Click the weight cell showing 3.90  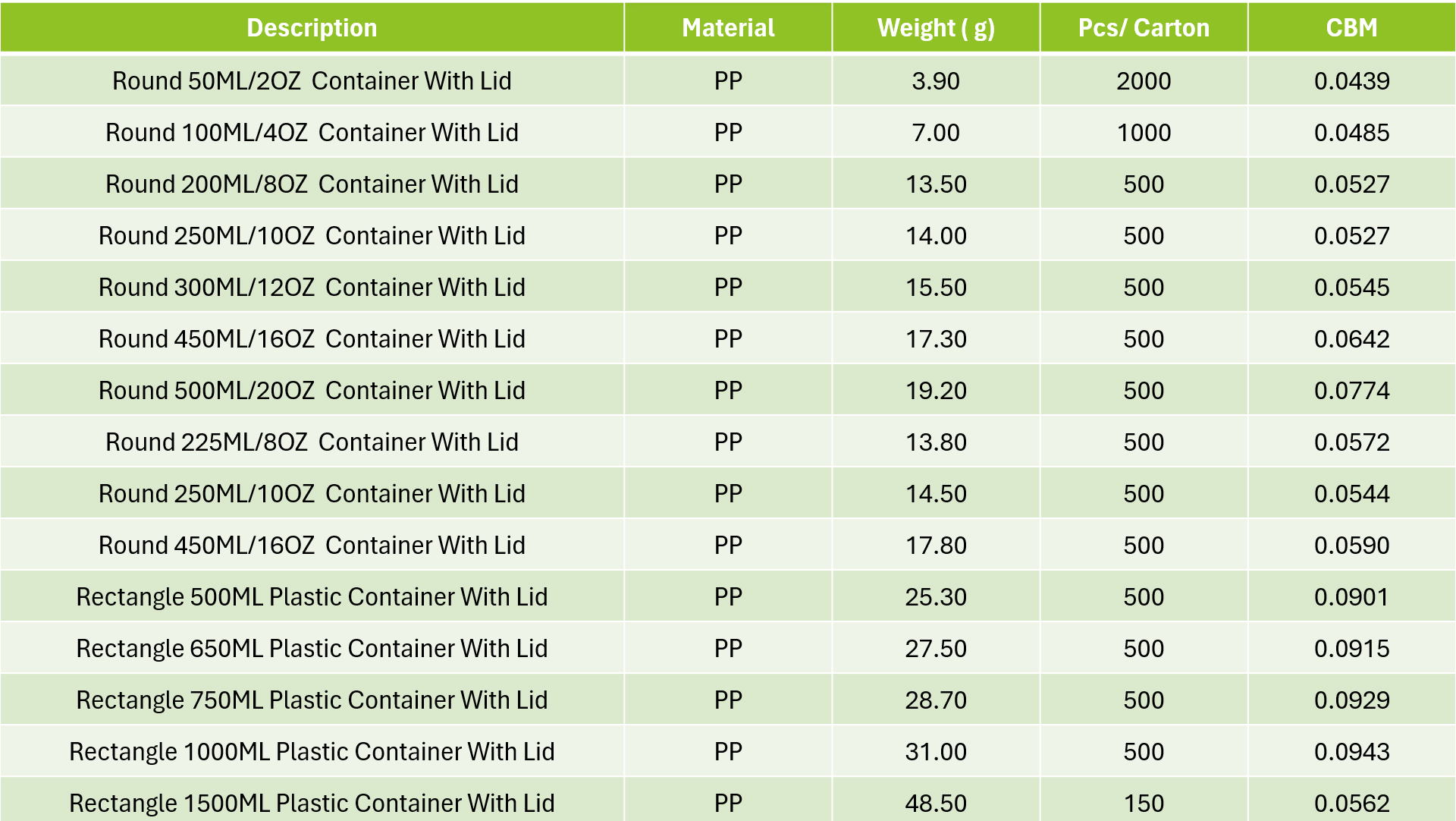tap(936, 80)
